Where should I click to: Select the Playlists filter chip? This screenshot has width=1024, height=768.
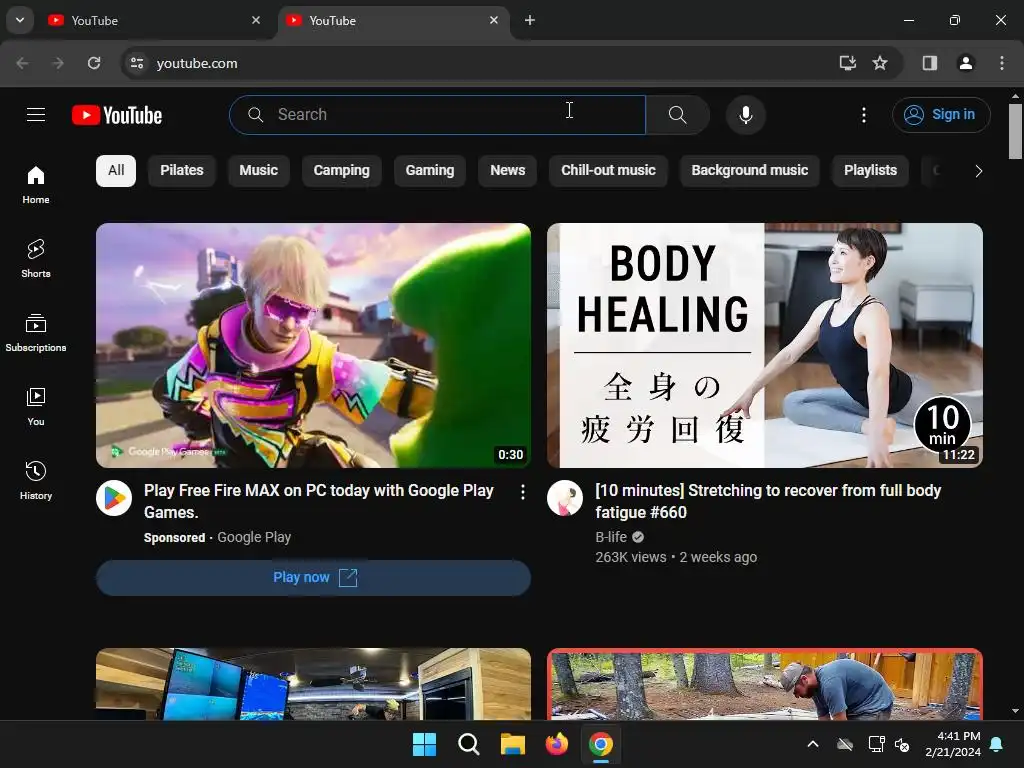(870, 170)
